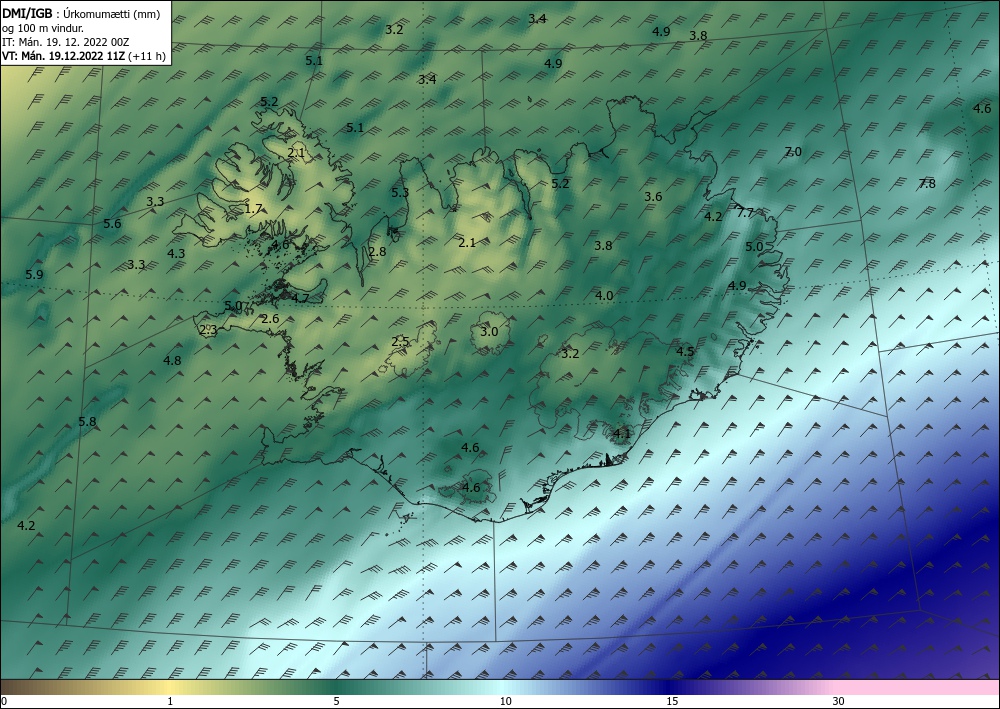Click the 2.5 value on Langjökull glacier
Screen dimensions: 1000x709
click(x=400, y=341)
